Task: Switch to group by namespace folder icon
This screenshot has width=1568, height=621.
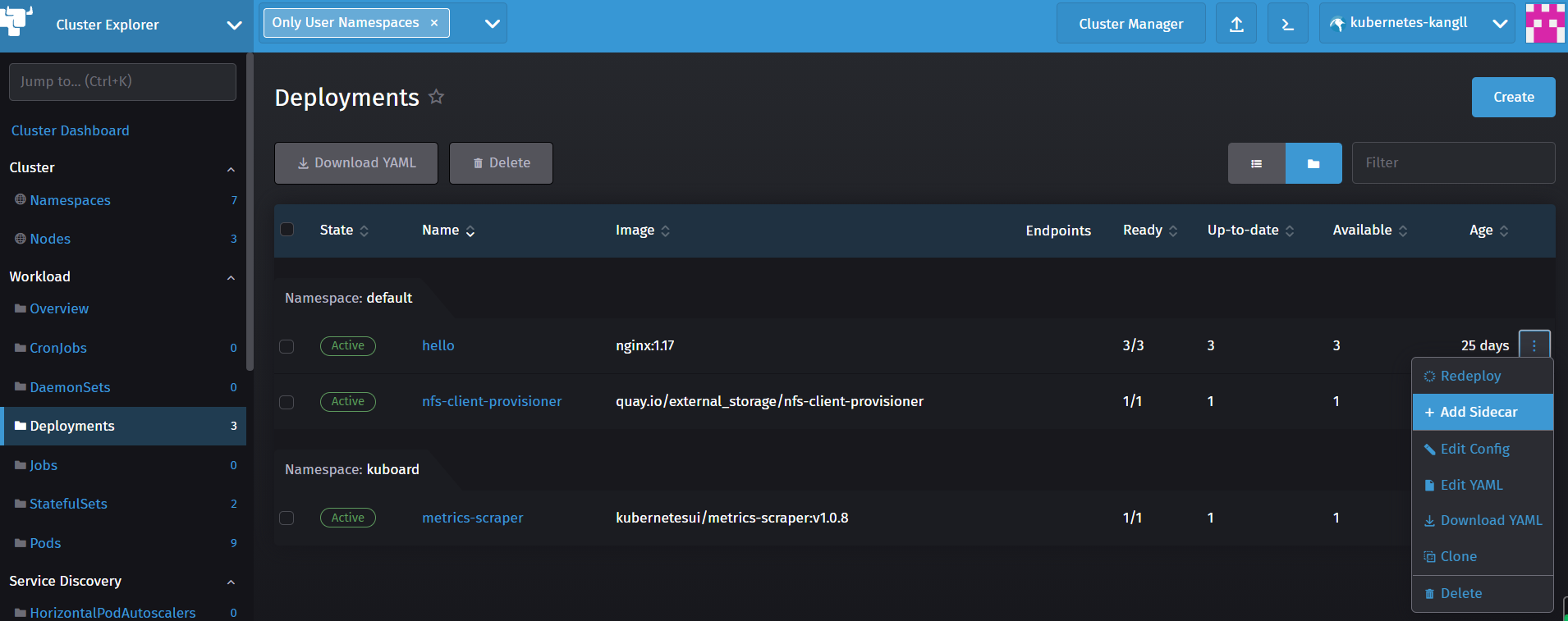Action: point(1314,163)
